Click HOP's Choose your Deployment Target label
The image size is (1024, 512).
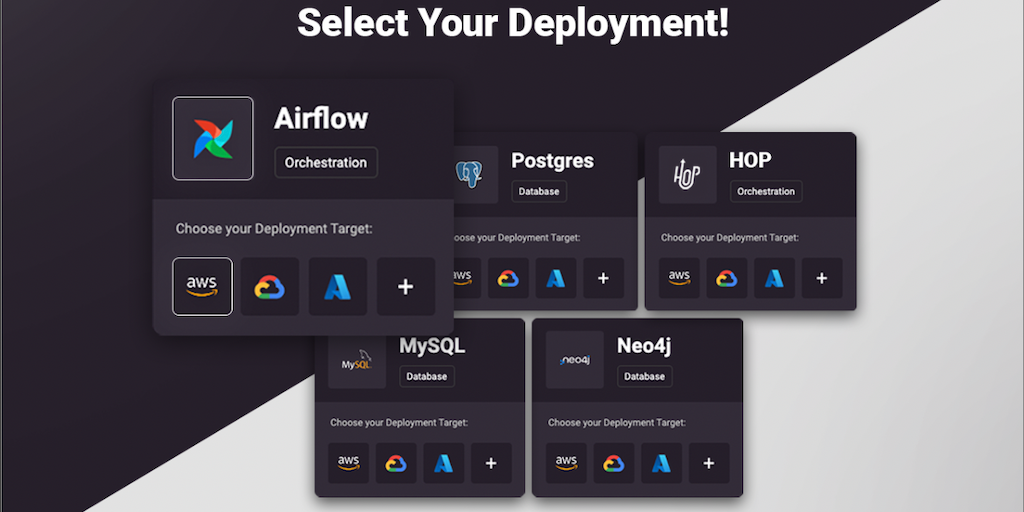pos(729,238)
